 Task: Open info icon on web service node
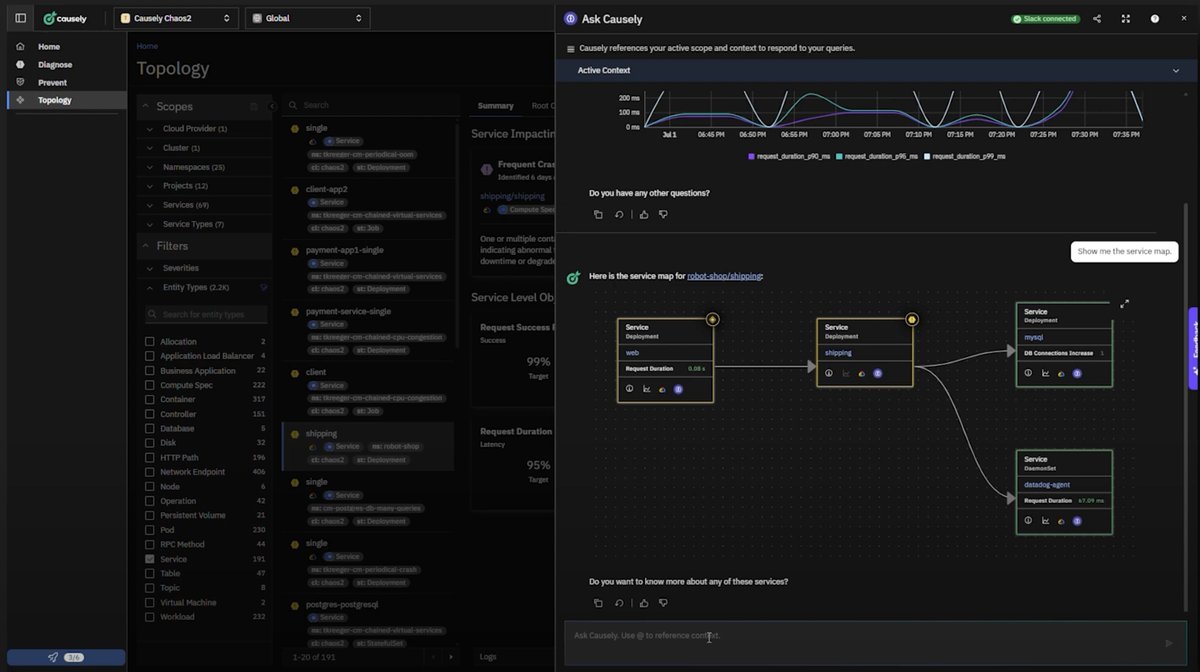click(630, 388)
